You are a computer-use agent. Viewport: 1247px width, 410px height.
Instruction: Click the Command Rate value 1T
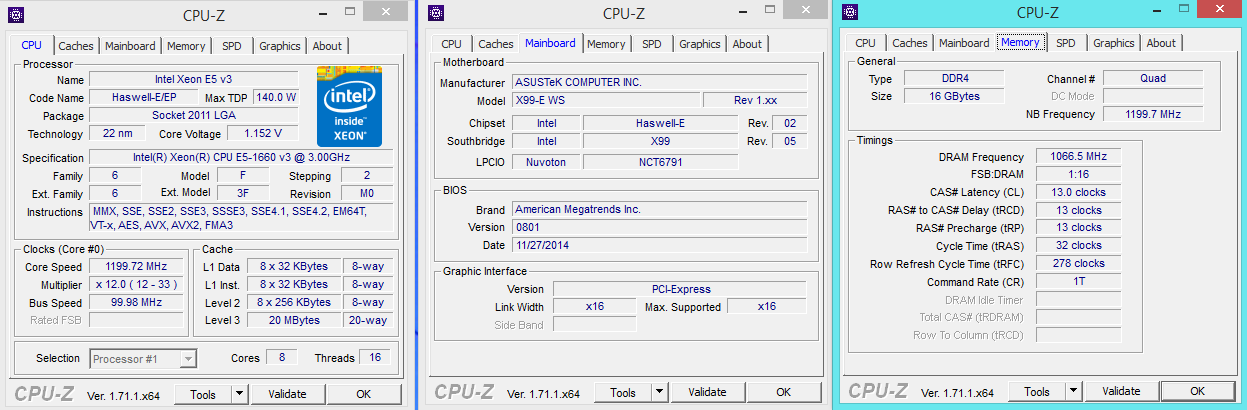[1078, 282]
